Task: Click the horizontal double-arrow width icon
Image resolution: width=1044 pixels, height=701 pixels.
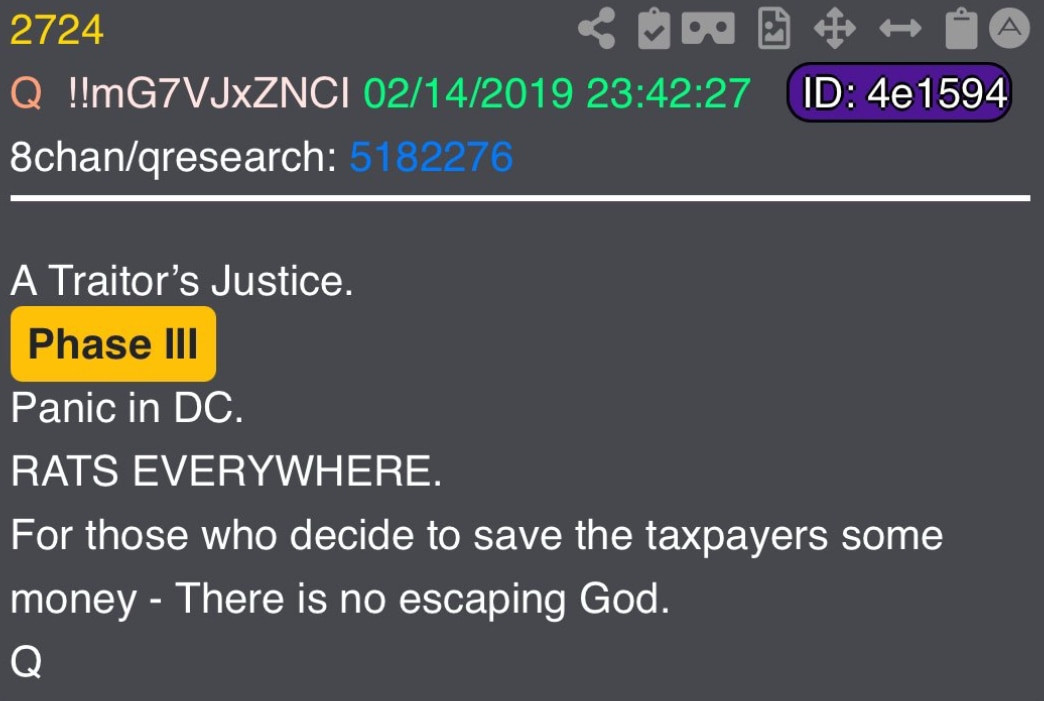Action: tap(900, 29)
